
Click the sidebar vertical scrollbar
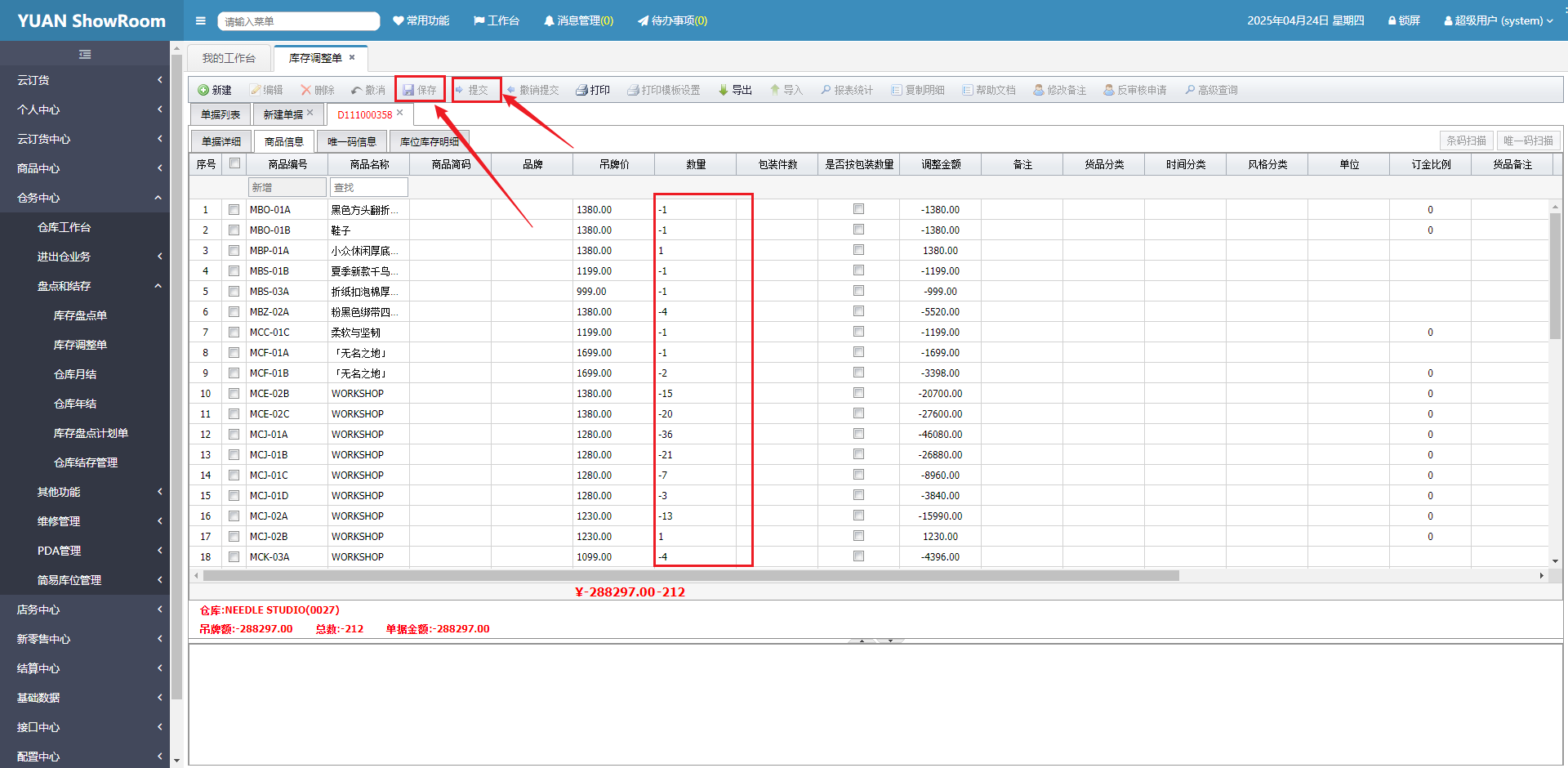(176, 377)
